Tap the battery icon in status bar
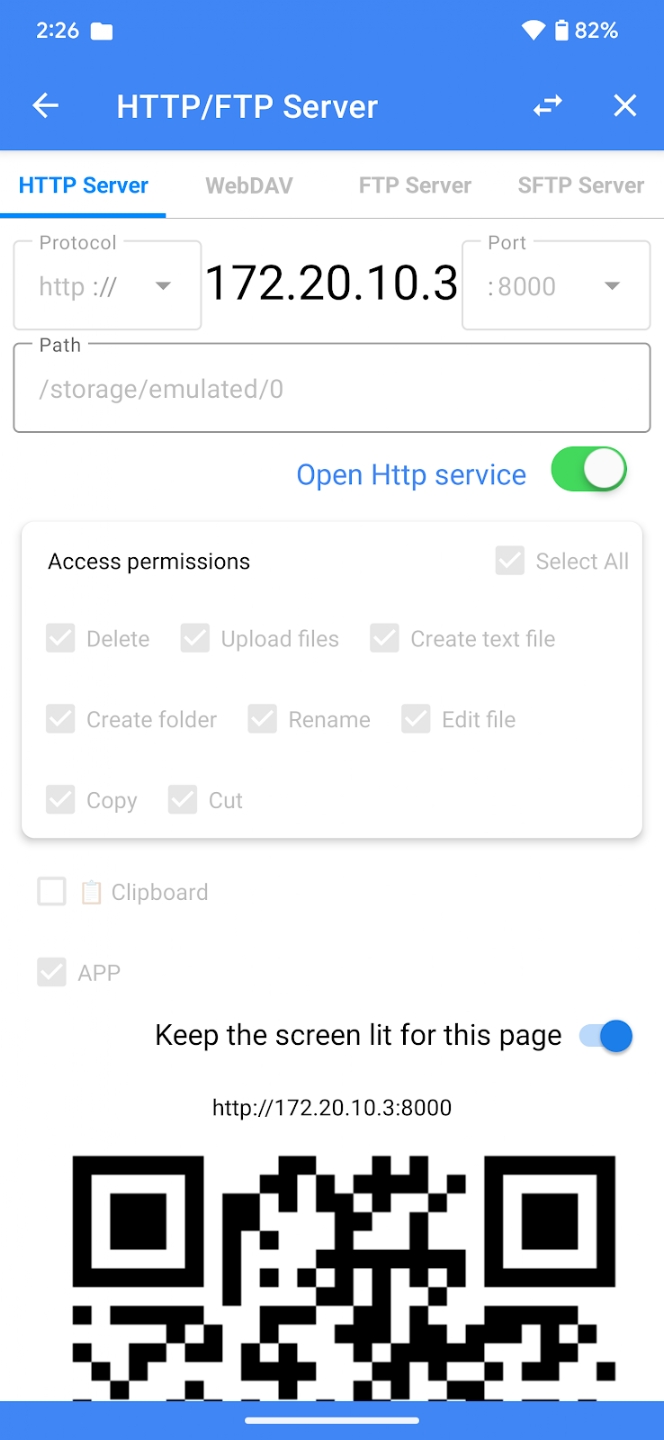The image size is (664, 1440). (561, 31)
